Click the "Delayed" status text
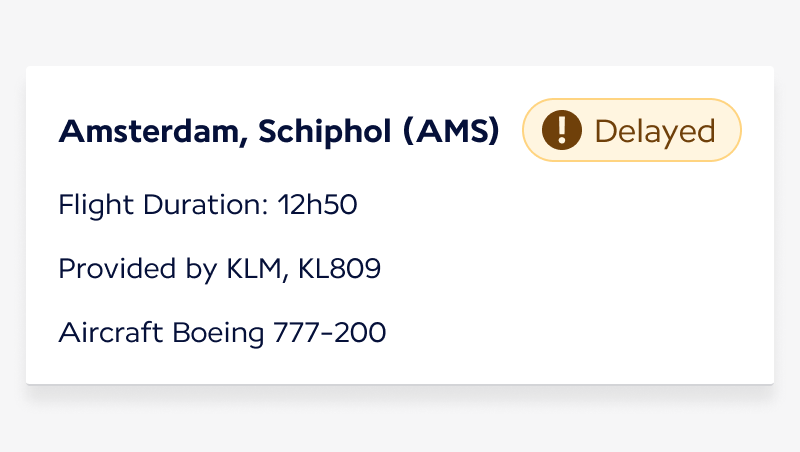Image resolution: width=800 pixels, height=452 pixels. click(x=655, y=131)
